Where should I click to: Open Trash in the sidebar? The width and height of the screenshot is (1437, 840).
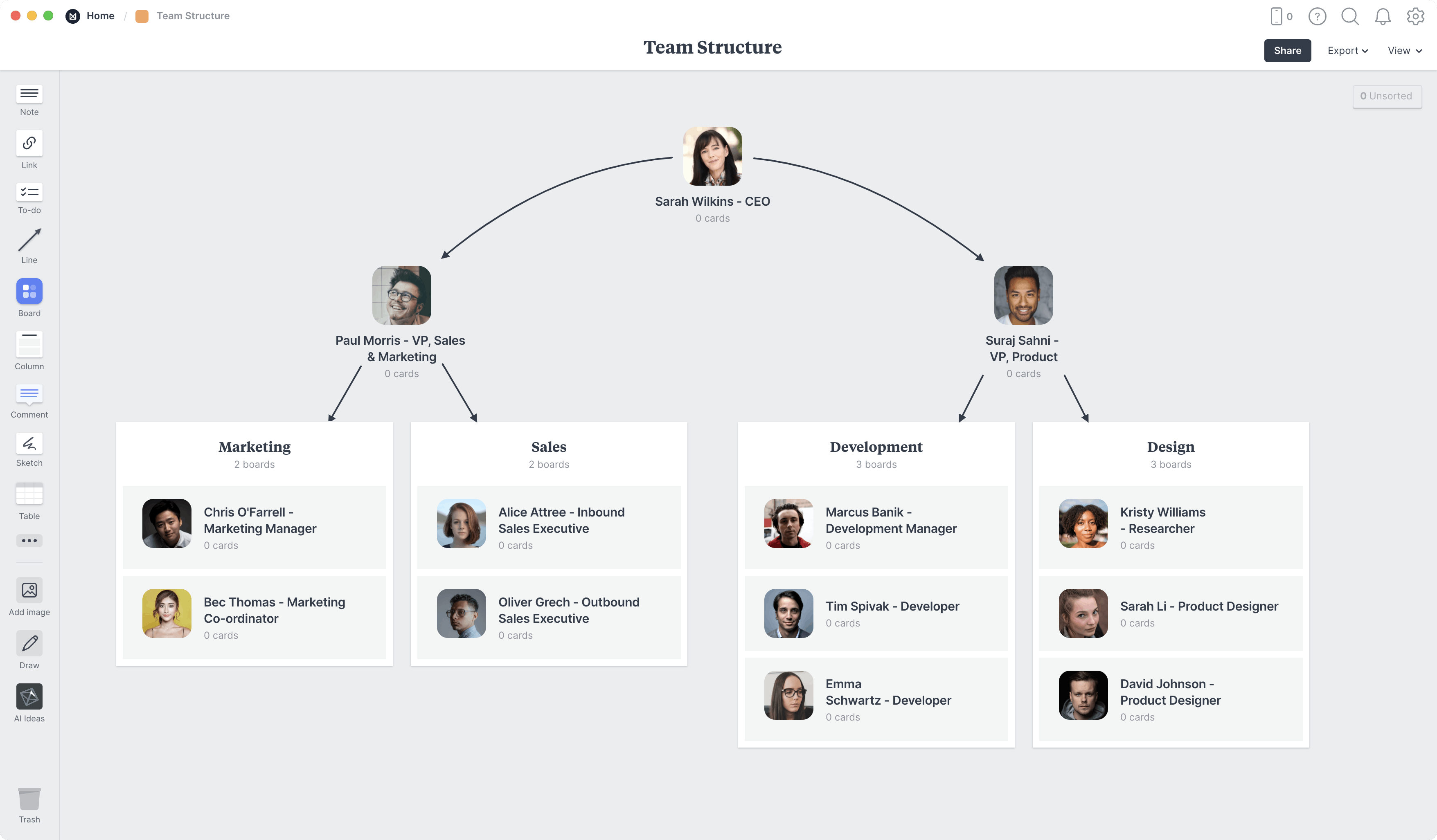[x=29, y=800]
